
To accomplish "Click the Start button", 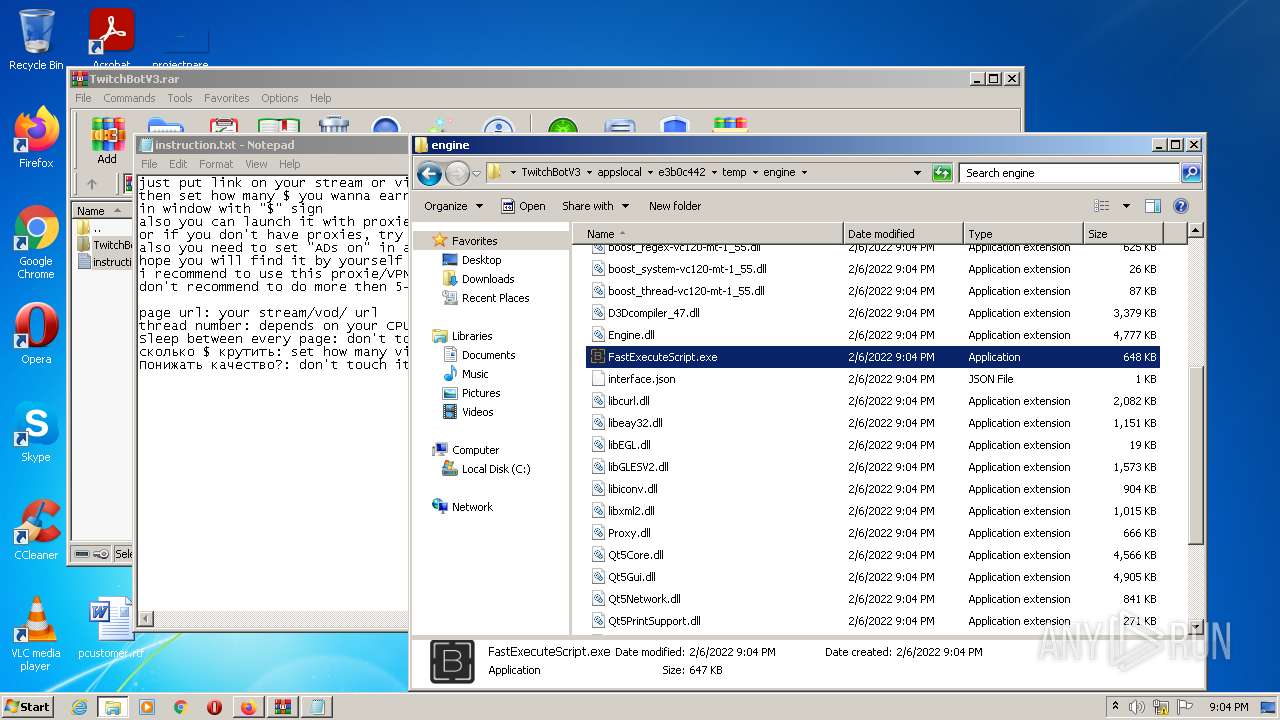I will pos(28,706).
